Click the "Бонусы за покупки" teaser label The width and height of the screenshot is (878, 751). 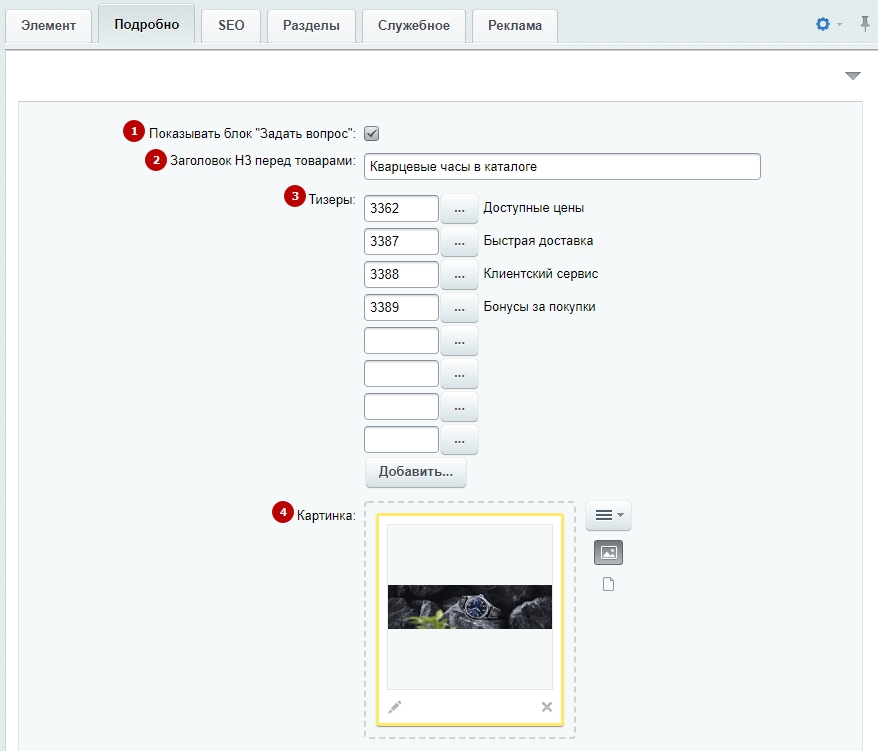[x=539, y=307]
